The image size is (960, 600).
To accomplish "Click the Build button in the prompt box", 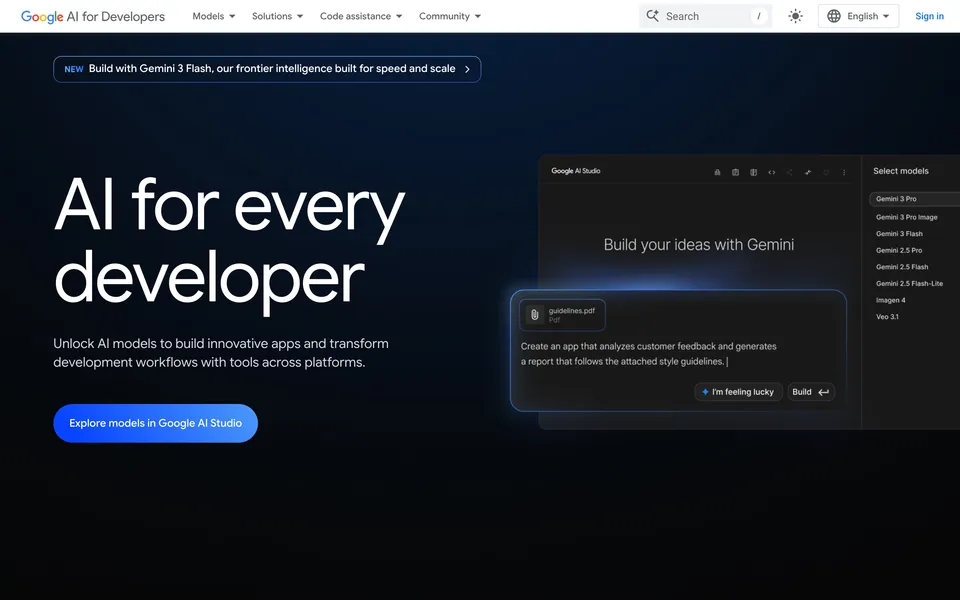I will click(811, 392).
